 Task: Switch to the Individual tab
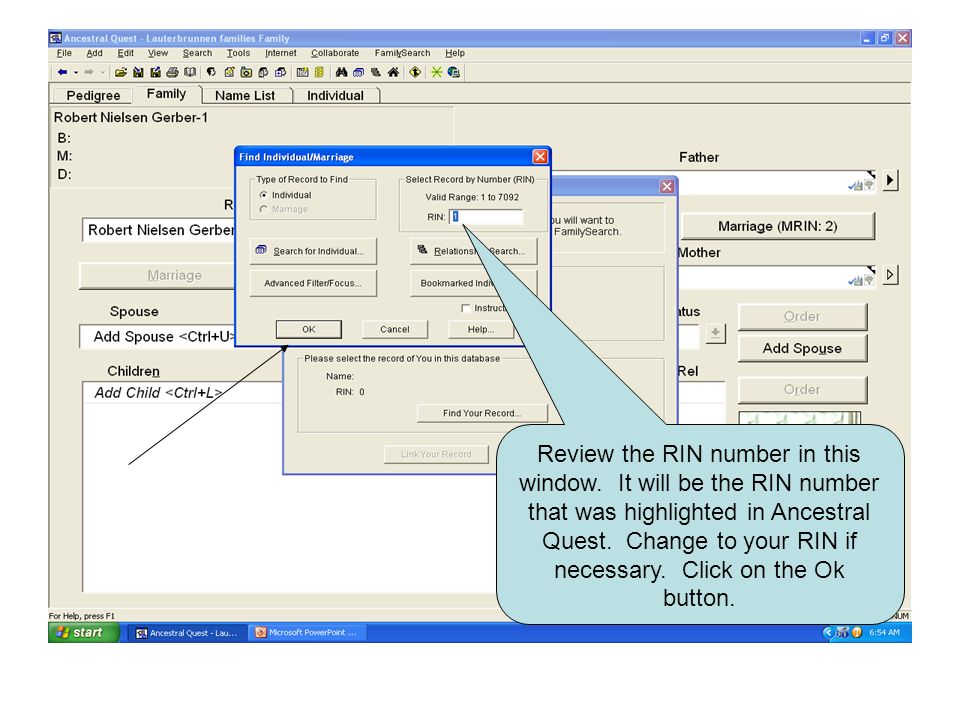335,96
